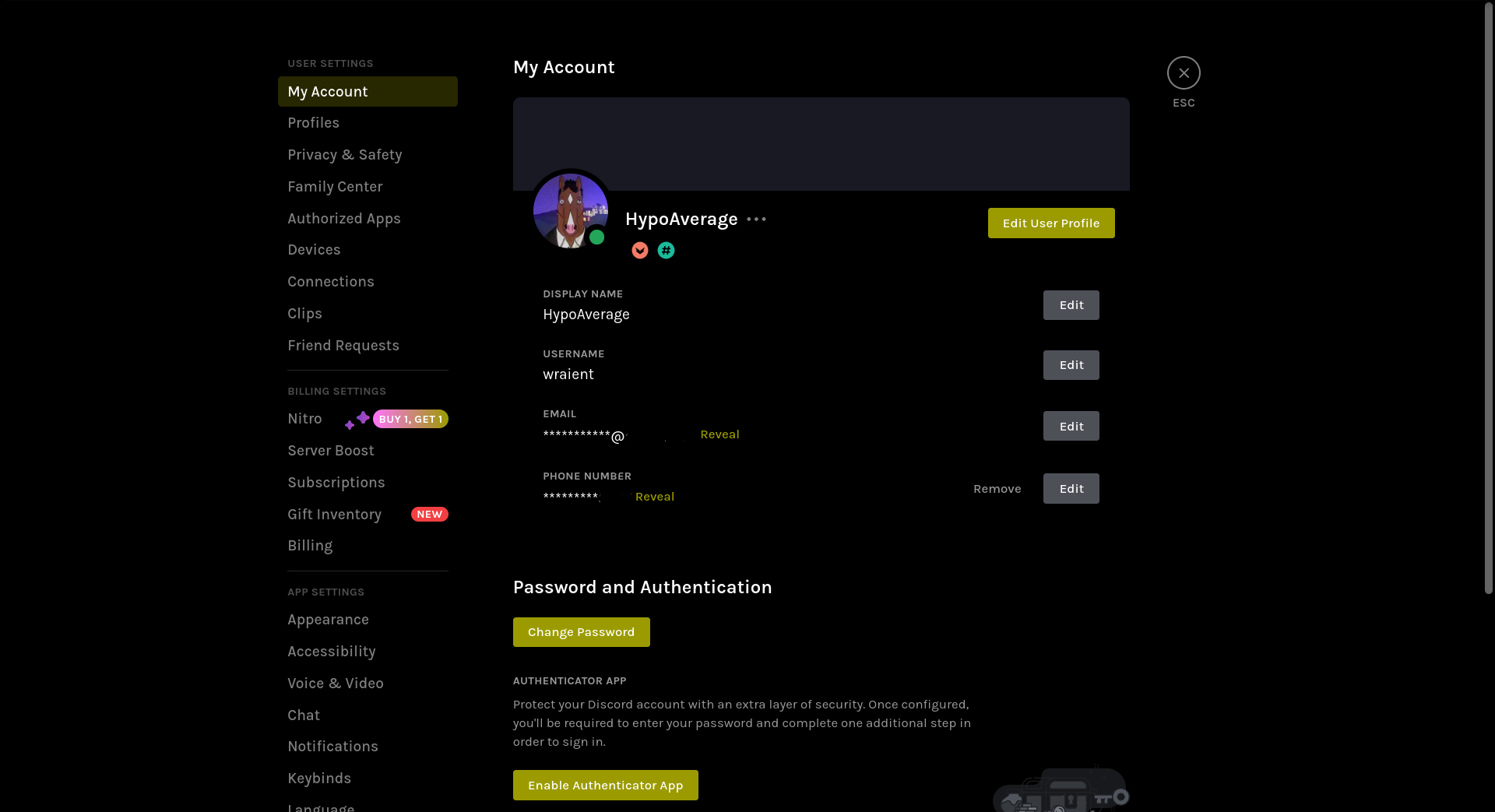This screenshot has width=1495, height=812.
Task: Open the Authorized Apps section
Action: 368,219
